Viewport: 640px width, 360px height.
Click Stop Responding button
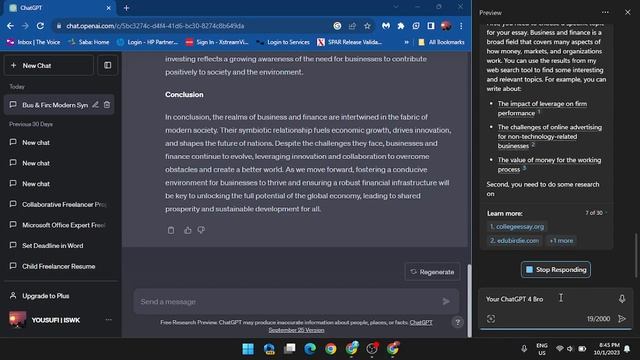[556, 270]
